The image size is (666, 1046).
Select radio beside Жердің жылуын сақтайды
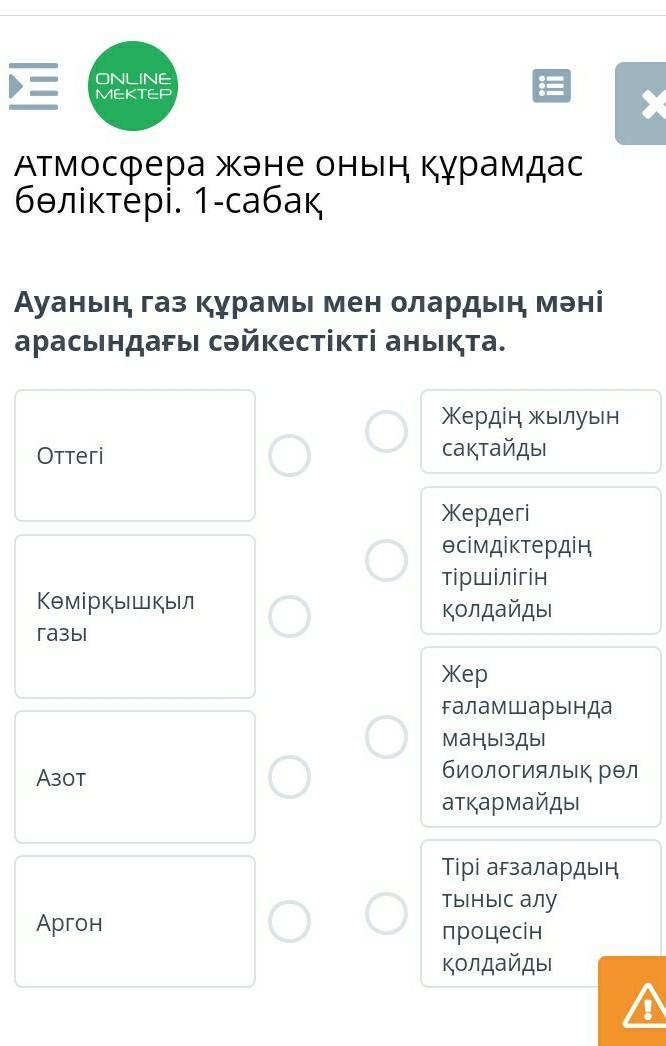pyautogui.click(x=386, y=432)
